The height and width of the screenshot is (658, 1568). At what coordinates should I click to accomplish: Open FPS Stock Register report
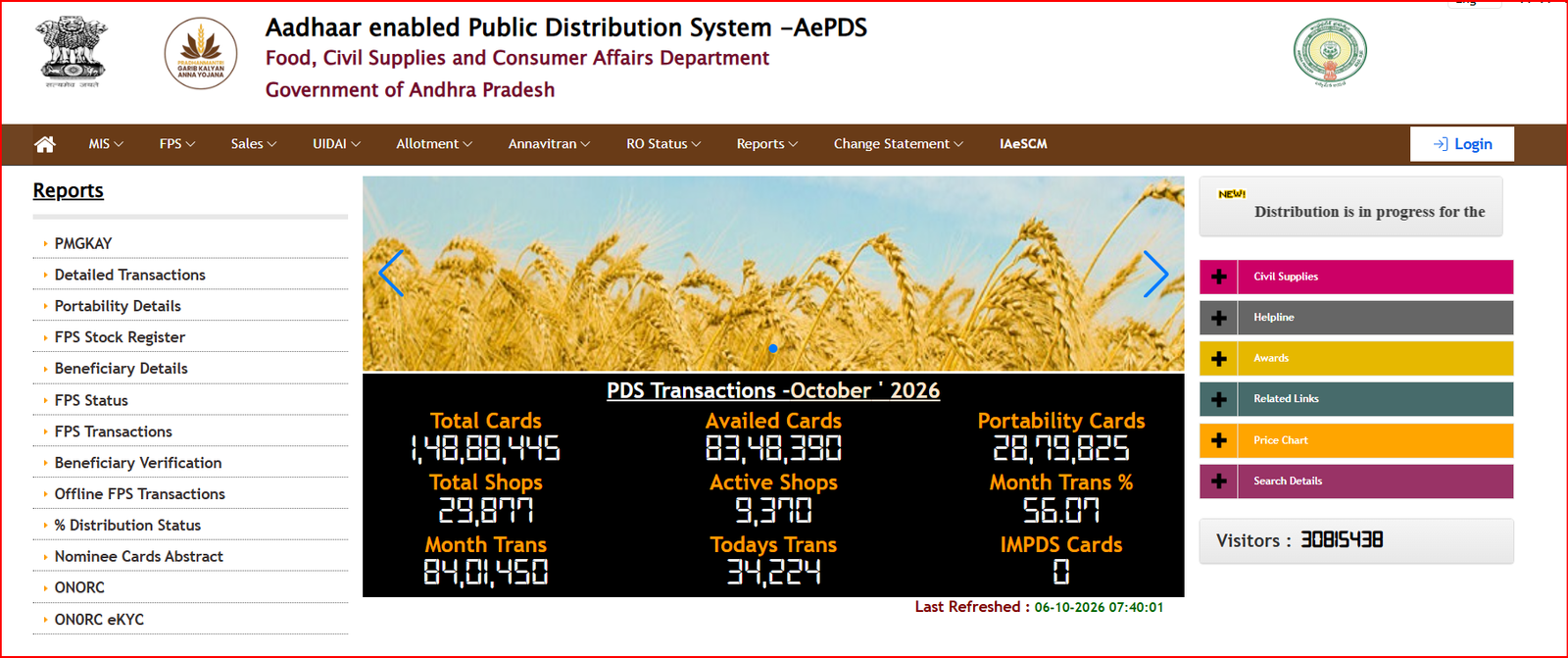tap(120, 337)
